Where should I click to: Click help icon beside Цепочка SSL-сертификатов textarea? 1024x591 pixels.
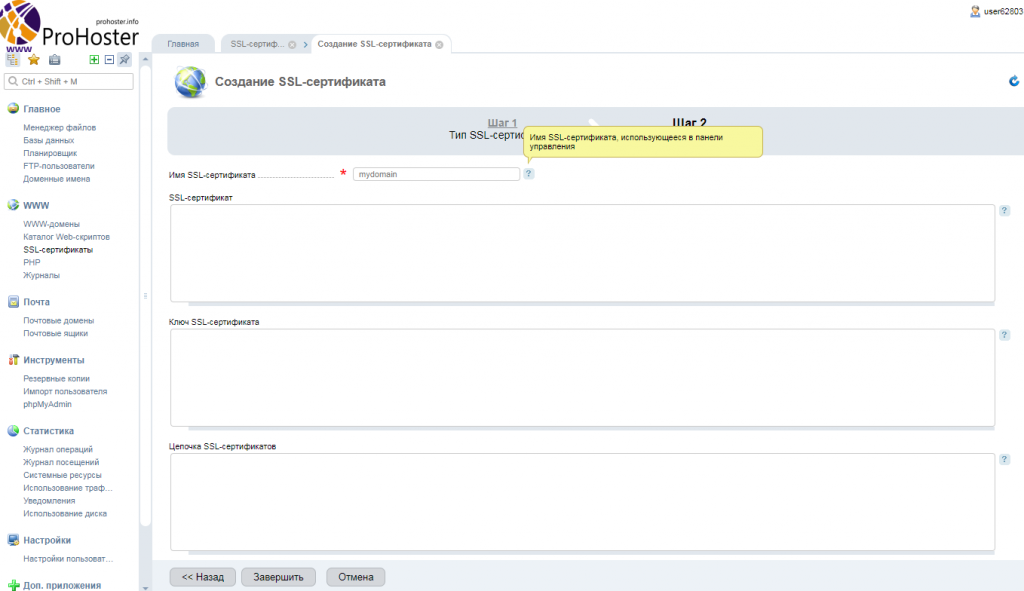1004,459
